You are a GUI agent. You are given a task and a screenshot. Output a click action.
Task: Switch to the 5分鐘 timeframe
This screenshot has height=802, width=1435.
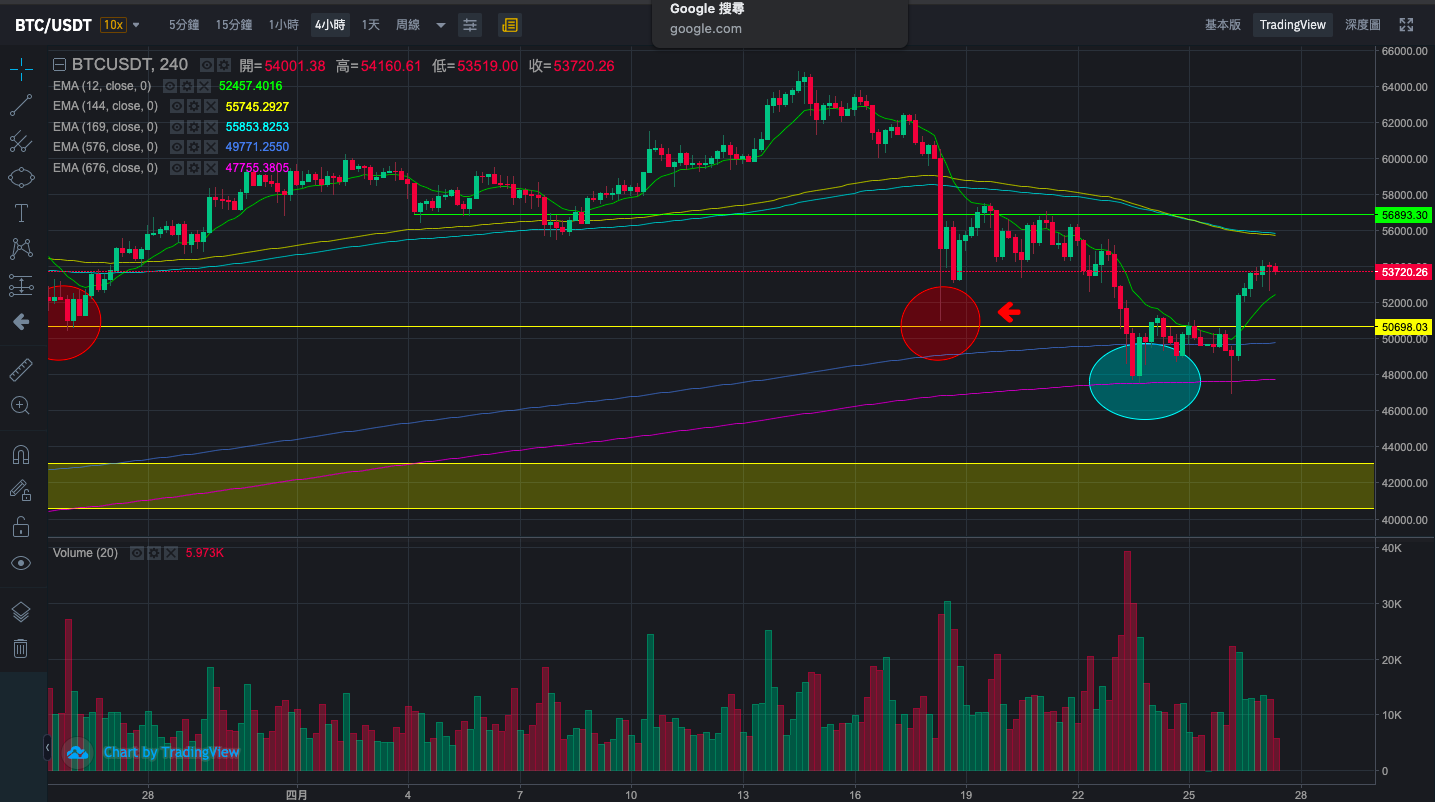pyautogui.click(x=184, y=24)
